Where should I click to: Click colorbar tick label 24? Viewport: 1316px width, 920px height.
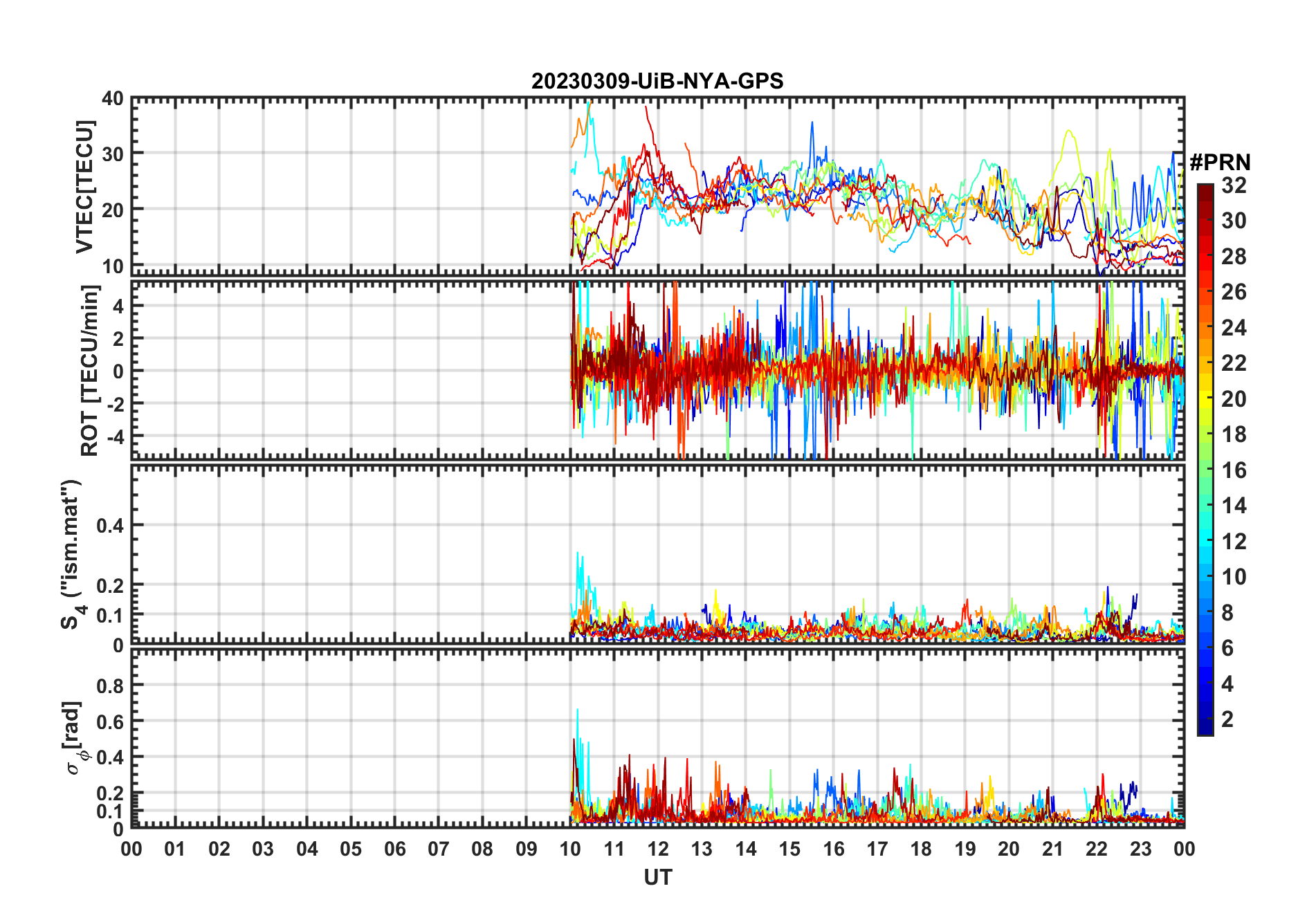pos(1234,328)
